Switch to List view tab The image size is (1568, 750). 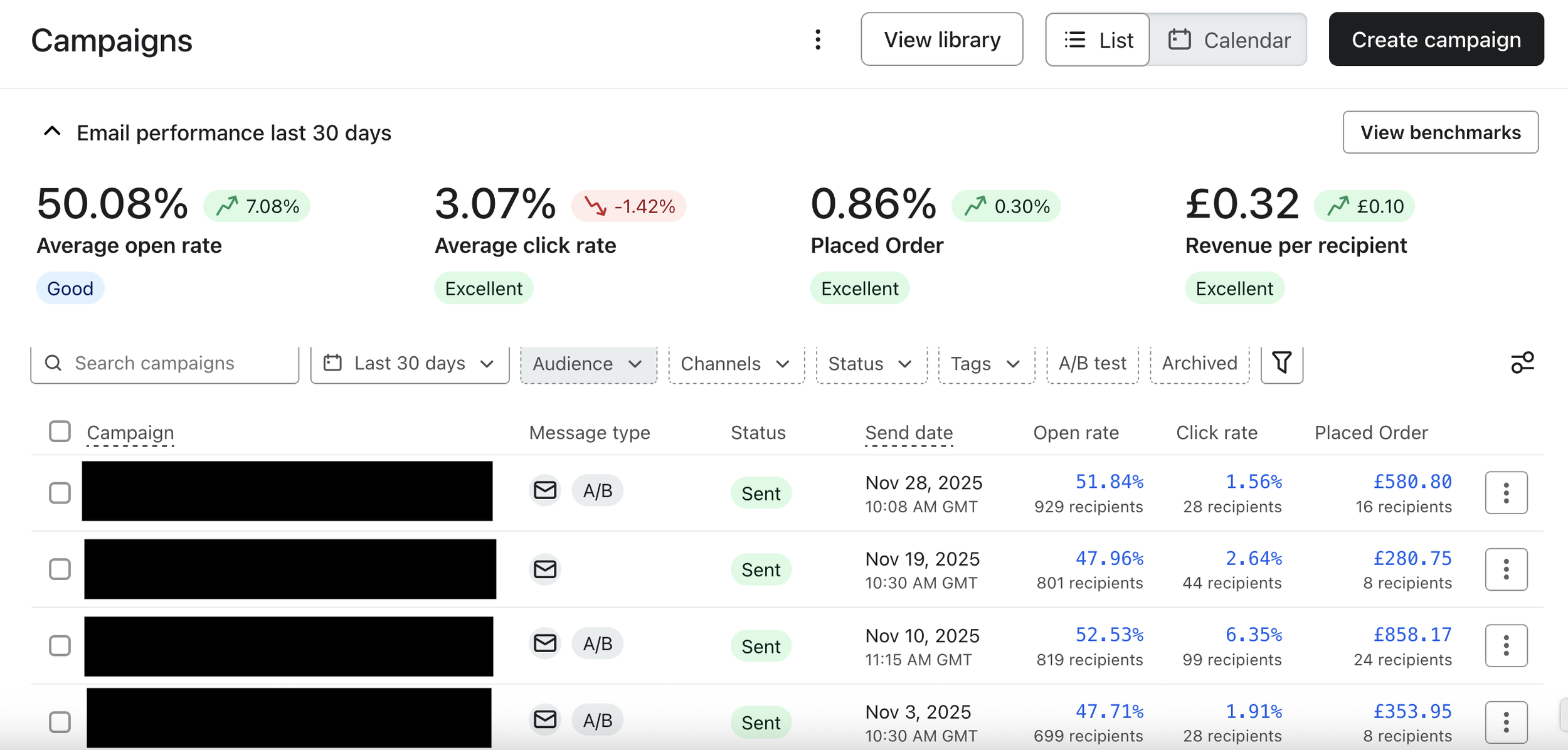click(1098, 40)
